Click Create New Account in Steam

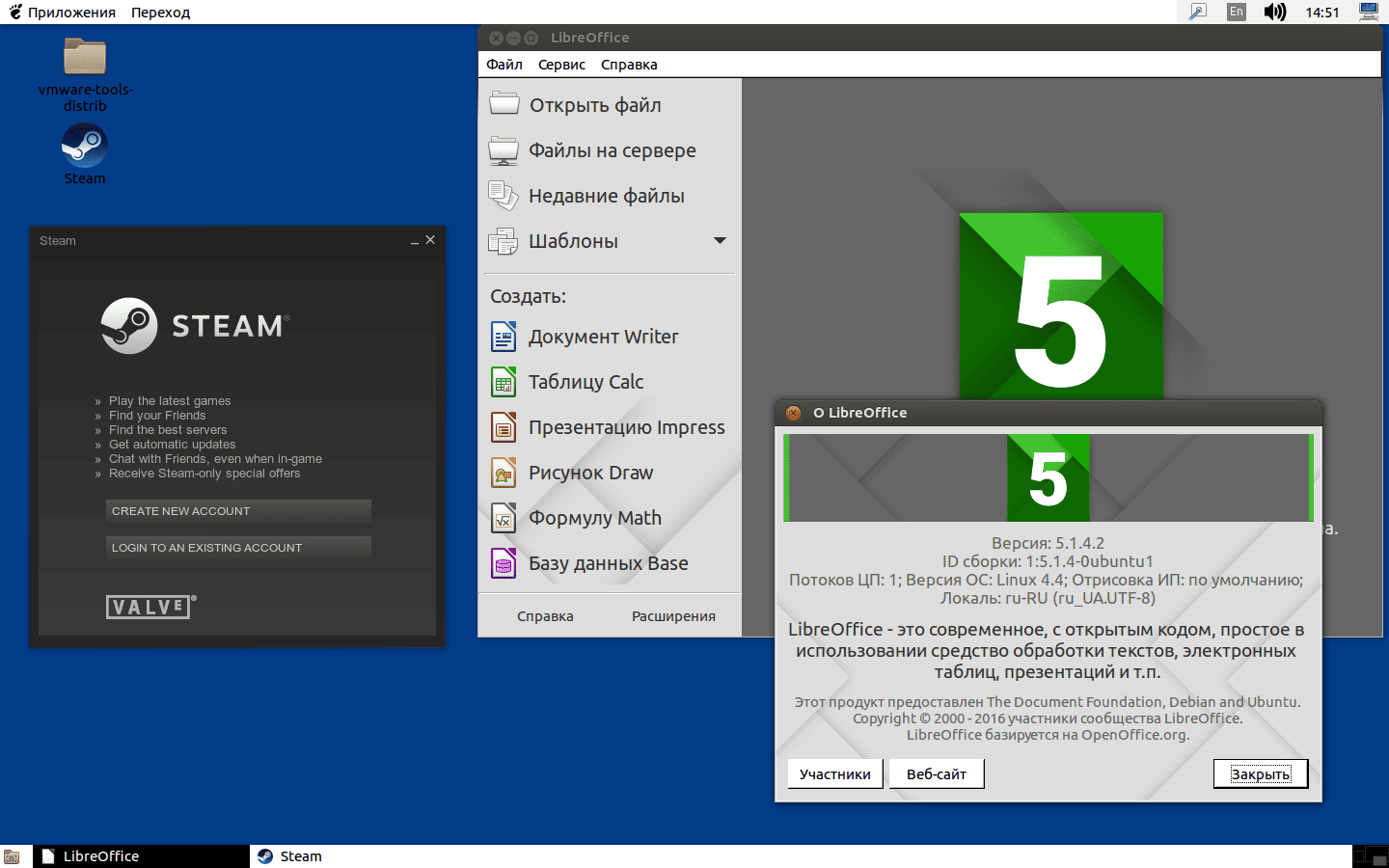pyautogui.click(x=238, y=511)
